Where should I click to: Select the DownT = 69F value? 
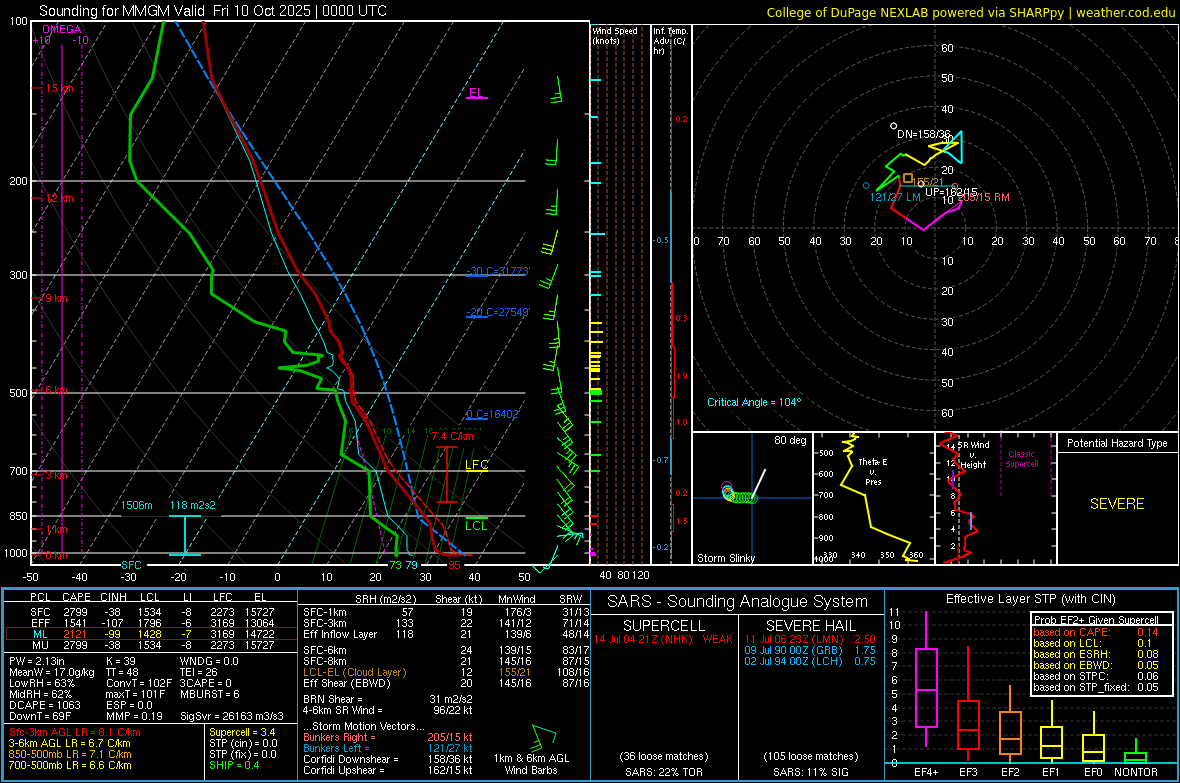click(40, 716)
